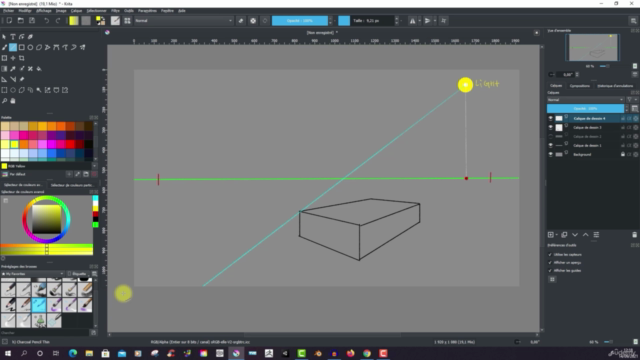Select the Fill bucket tool
This screenshot has width=640, height=360.
[x=39, y=69]
